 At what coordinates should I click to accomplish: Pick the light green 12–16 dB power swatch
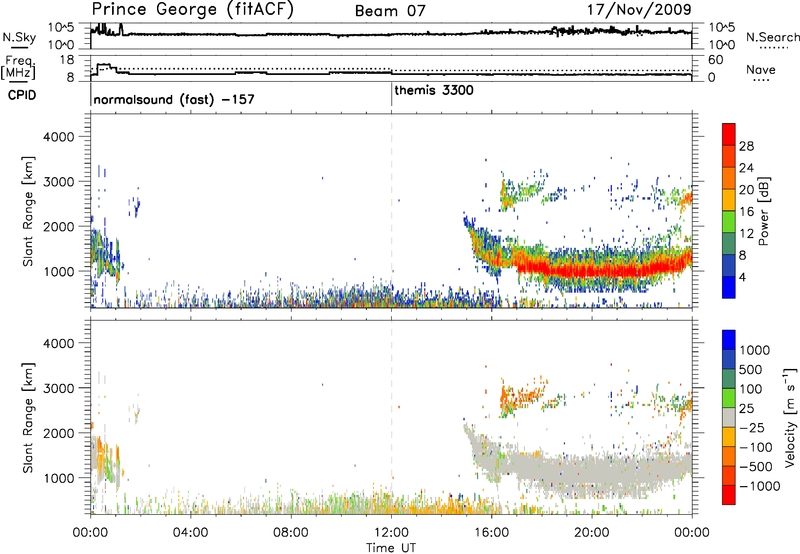tap(729, 222)
